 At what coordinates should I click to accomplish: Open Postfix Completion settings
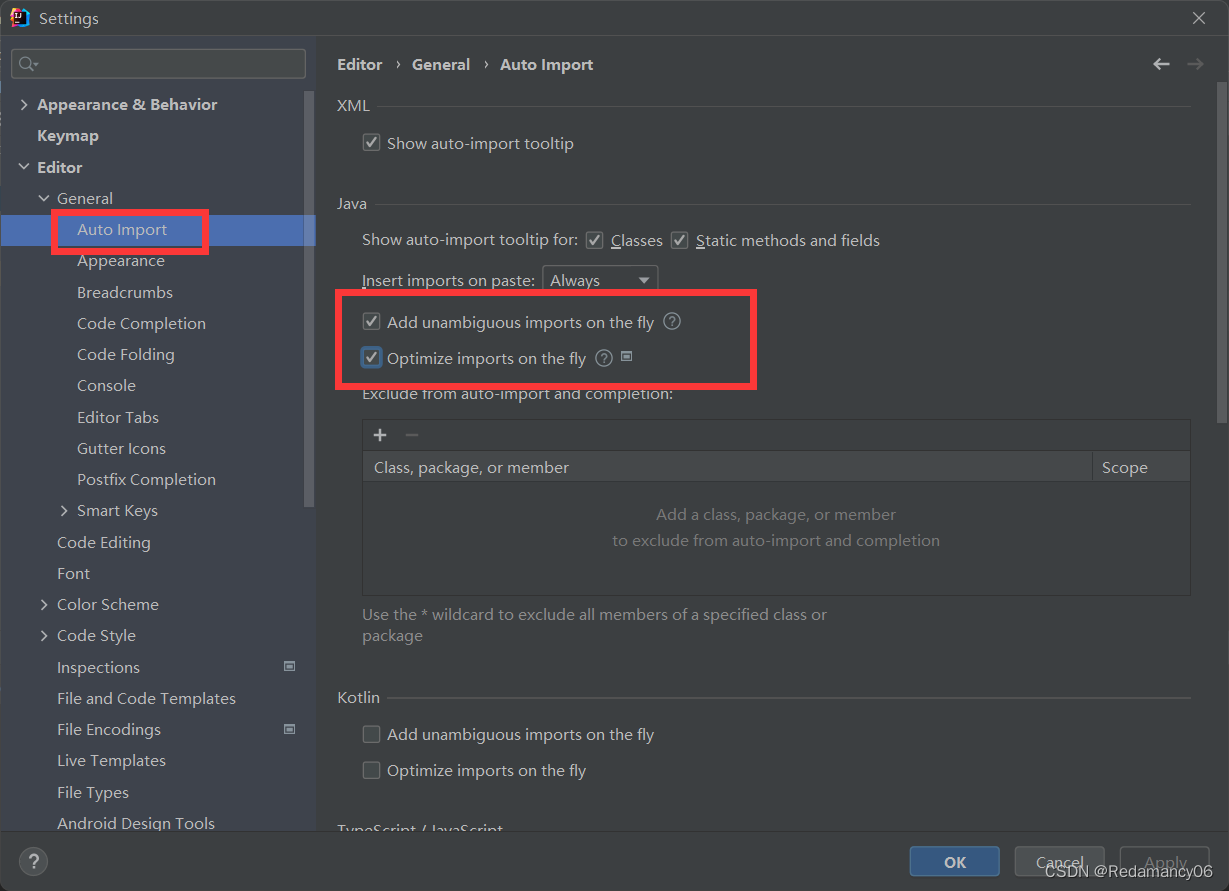click(146, 479)
